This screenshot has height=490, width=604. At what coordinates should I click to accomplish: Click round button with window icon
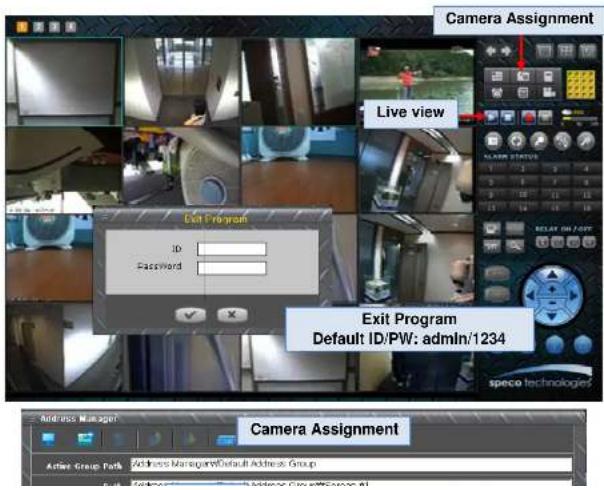click(493, 141)
